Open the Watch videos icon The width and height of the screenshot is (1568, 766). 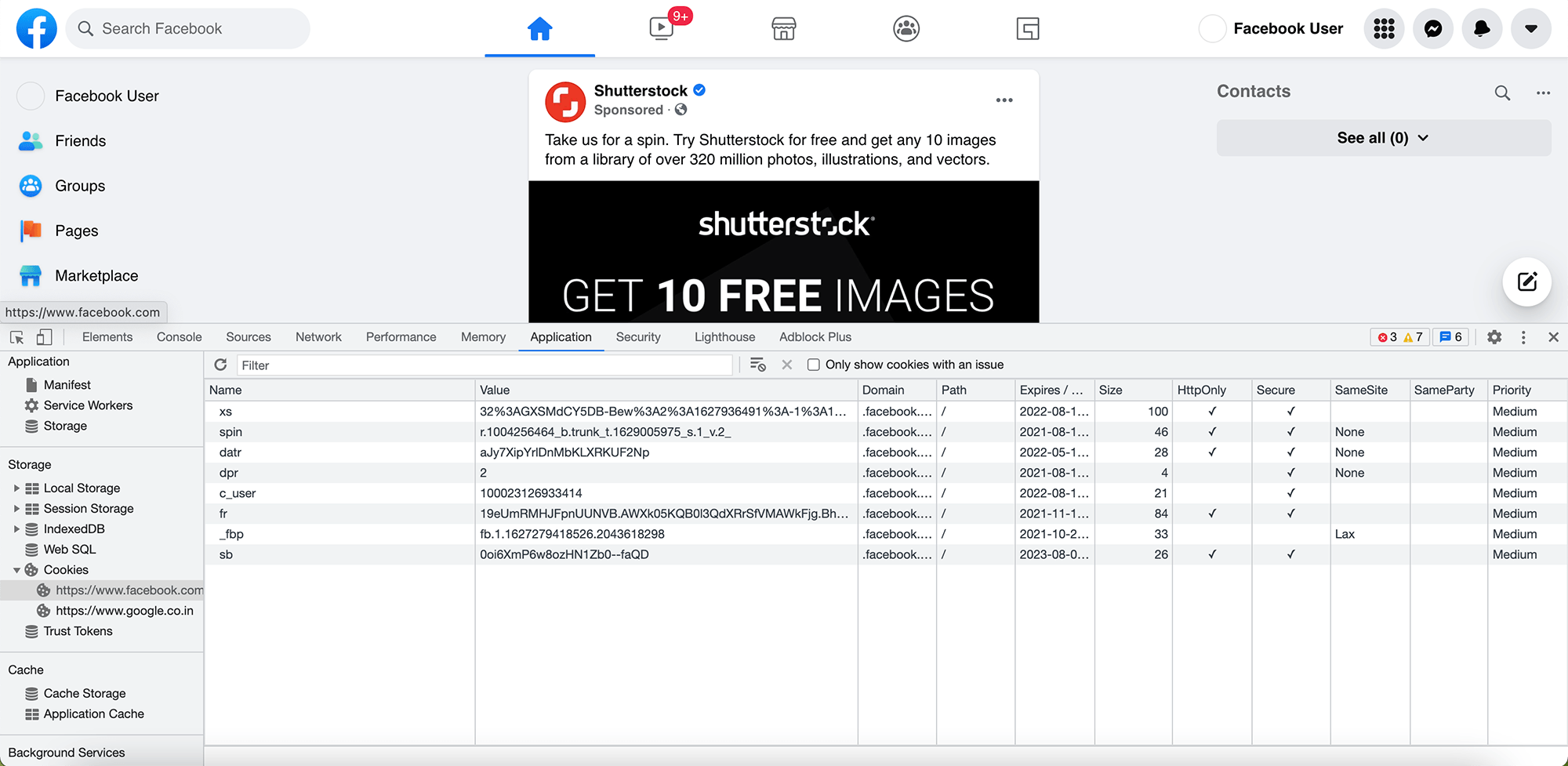click(x=662, y=29)
